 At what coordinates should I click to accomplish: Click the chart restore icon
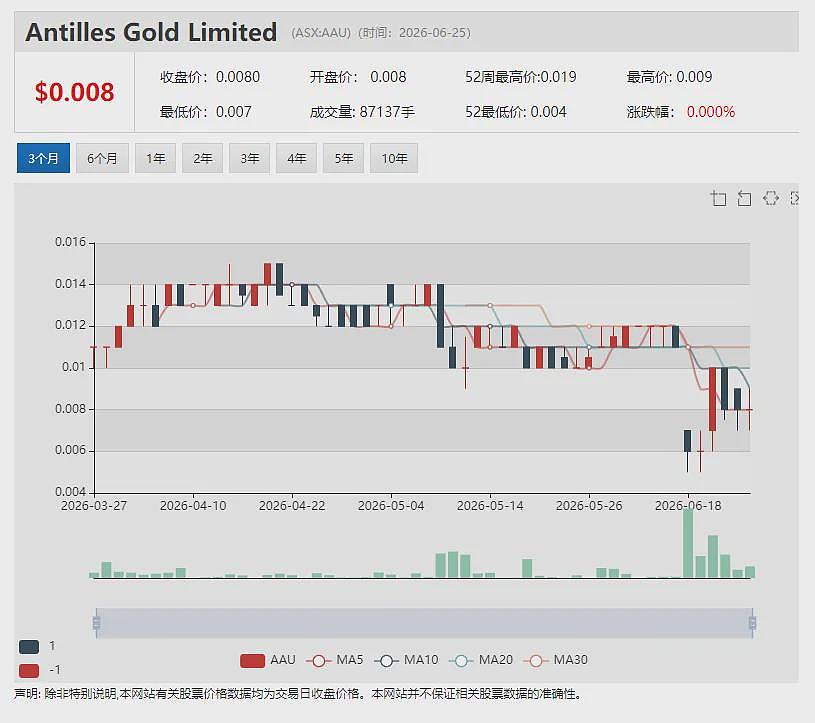pos(770,198)
